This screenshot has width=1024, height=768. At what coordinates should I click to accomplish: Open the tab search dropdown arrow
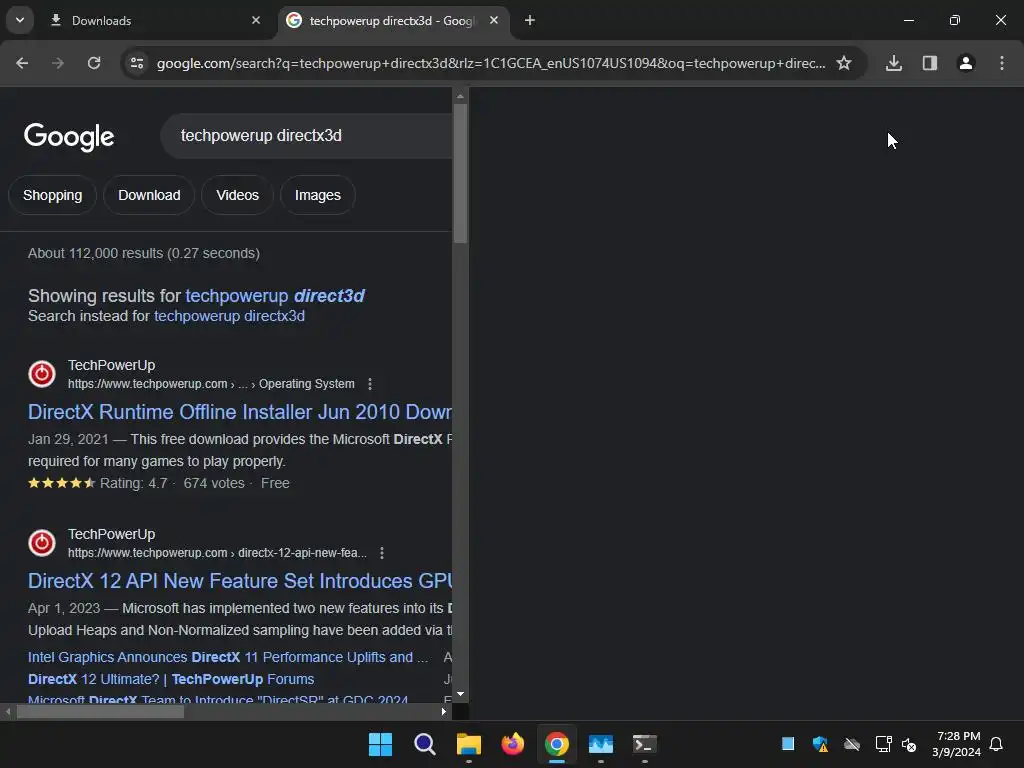click(20, 20)
